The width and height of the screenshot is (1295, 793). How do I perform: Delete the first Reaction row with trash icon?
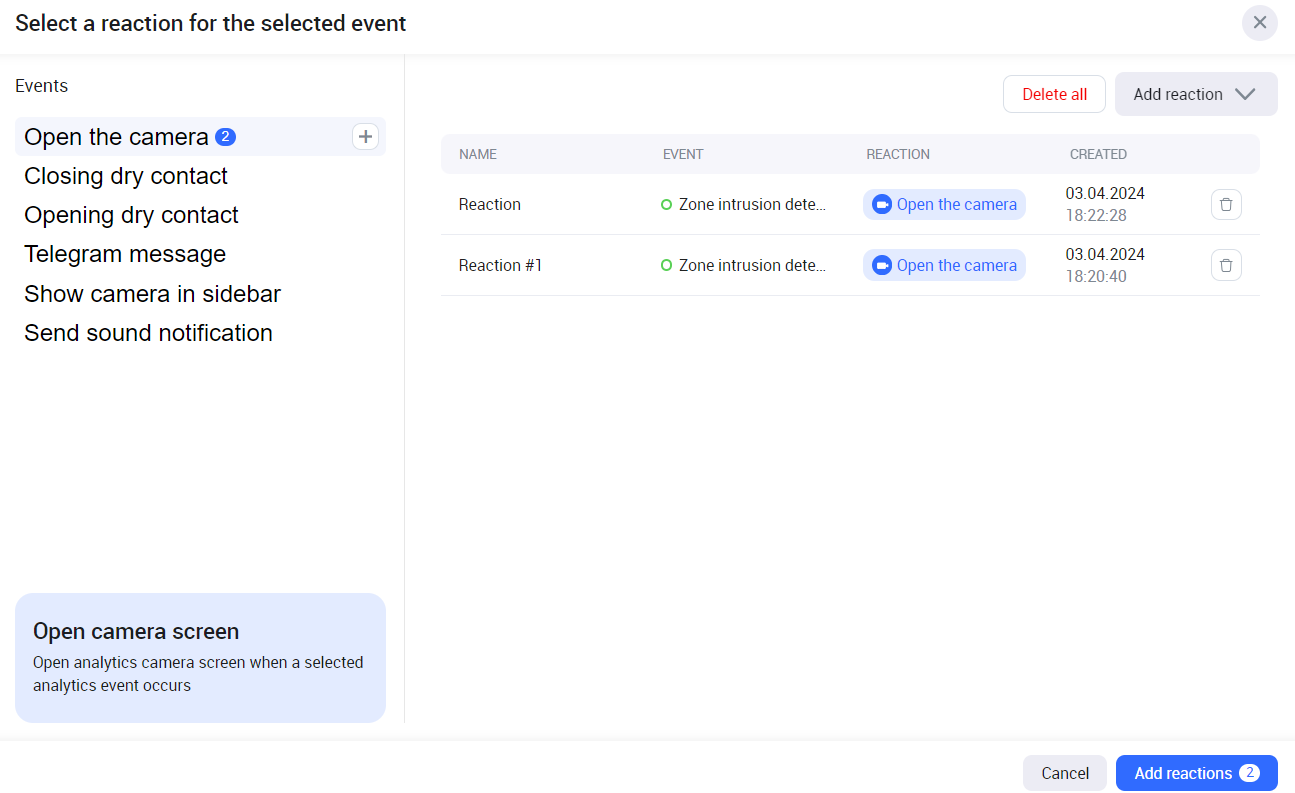point(1226,205)
